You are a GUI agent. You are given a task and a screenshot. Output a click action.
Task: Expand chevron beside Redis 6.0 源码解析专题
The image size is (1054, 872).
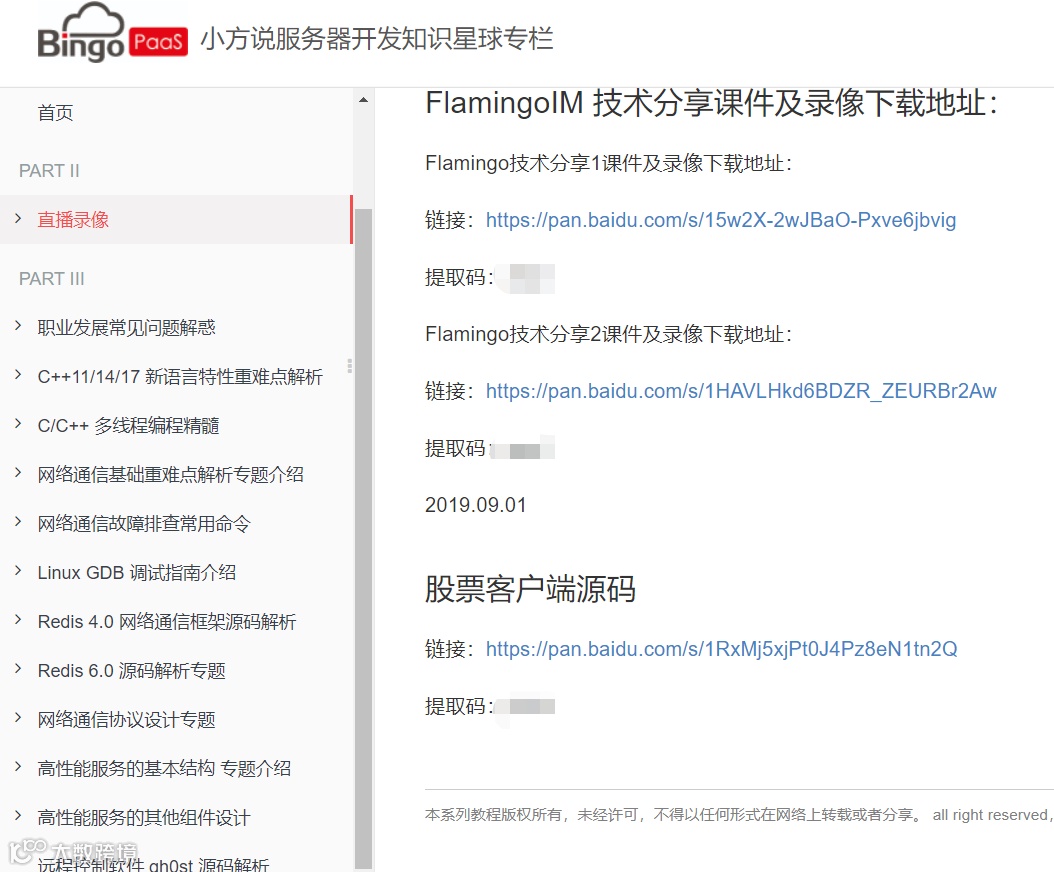(18, 669)
